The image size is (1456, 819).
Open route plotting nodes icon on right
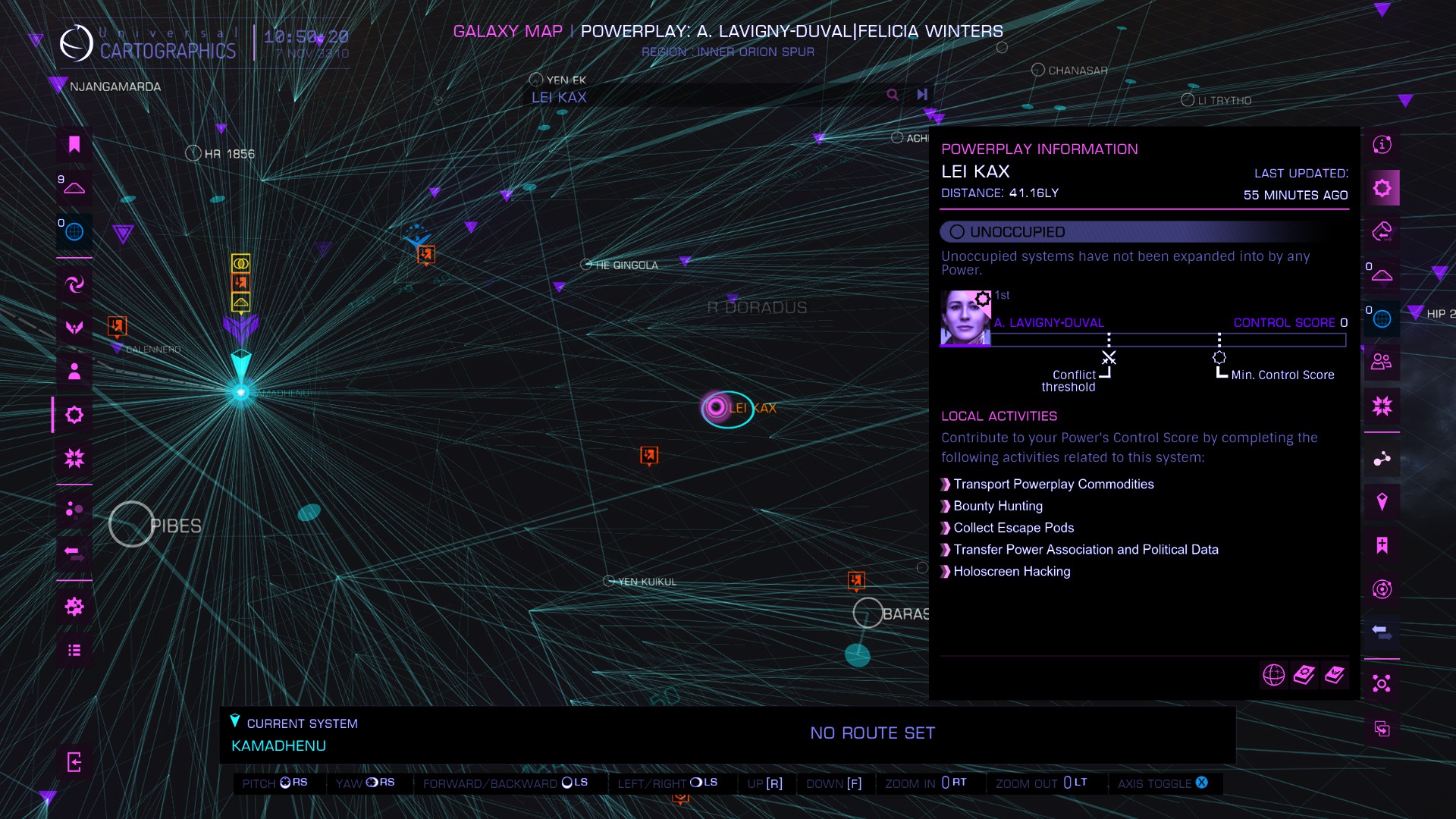pyautogui.click(x=1382, y=458)
